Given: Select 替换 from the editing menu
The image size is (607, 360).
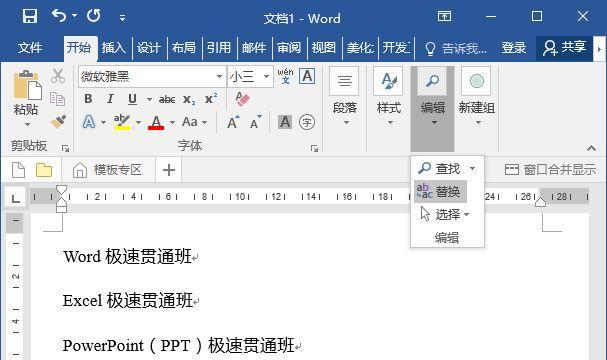Looking at the screenshot, I should point(440,191).
